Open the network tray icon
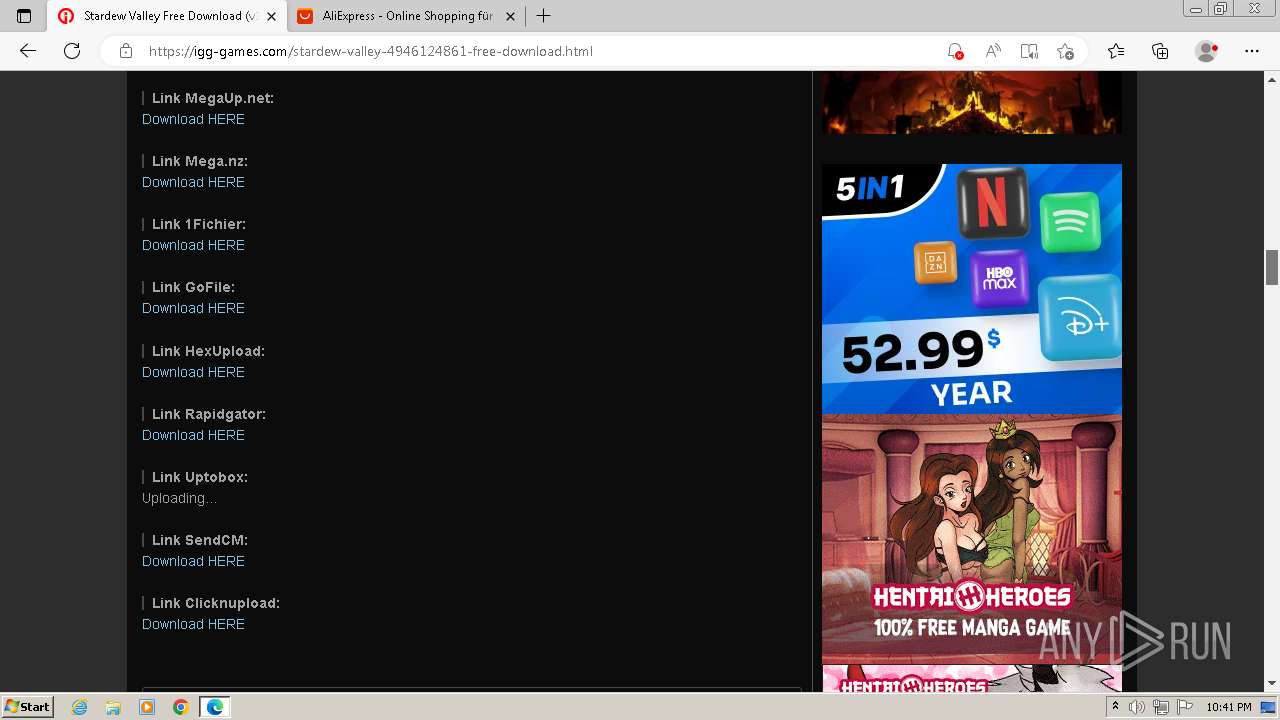Screen dimensions: 1280x720 pyautogui.click(x=1160, y=707)
